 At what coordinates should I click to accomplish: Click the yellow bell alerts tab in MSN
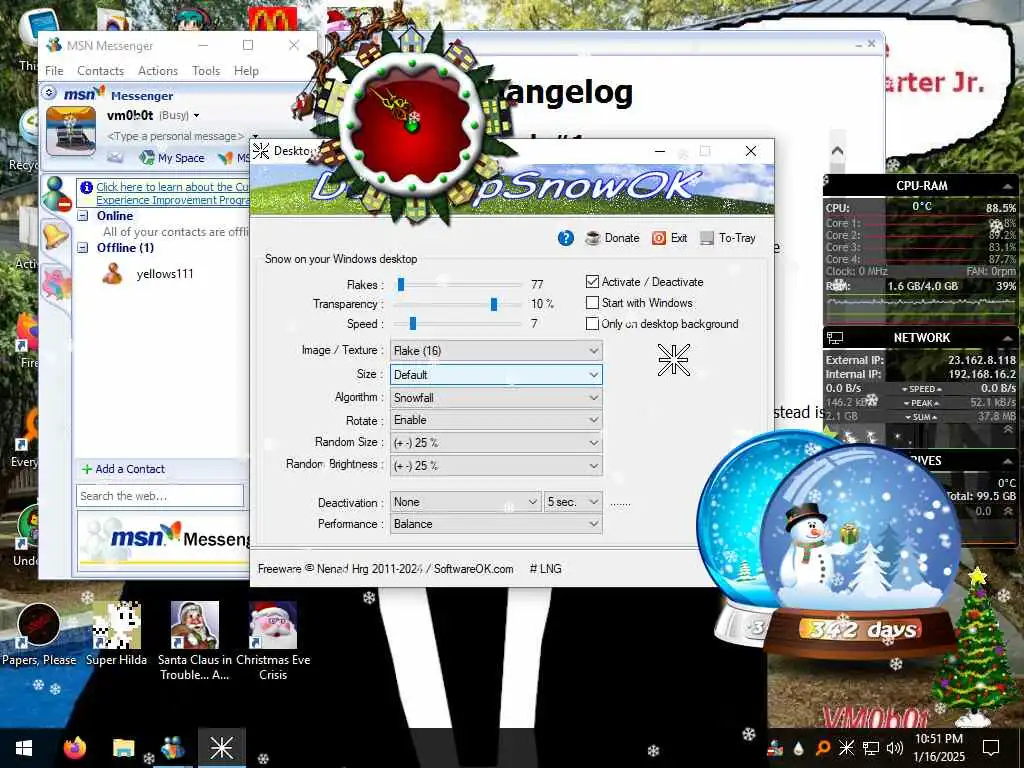click(55, 235)
